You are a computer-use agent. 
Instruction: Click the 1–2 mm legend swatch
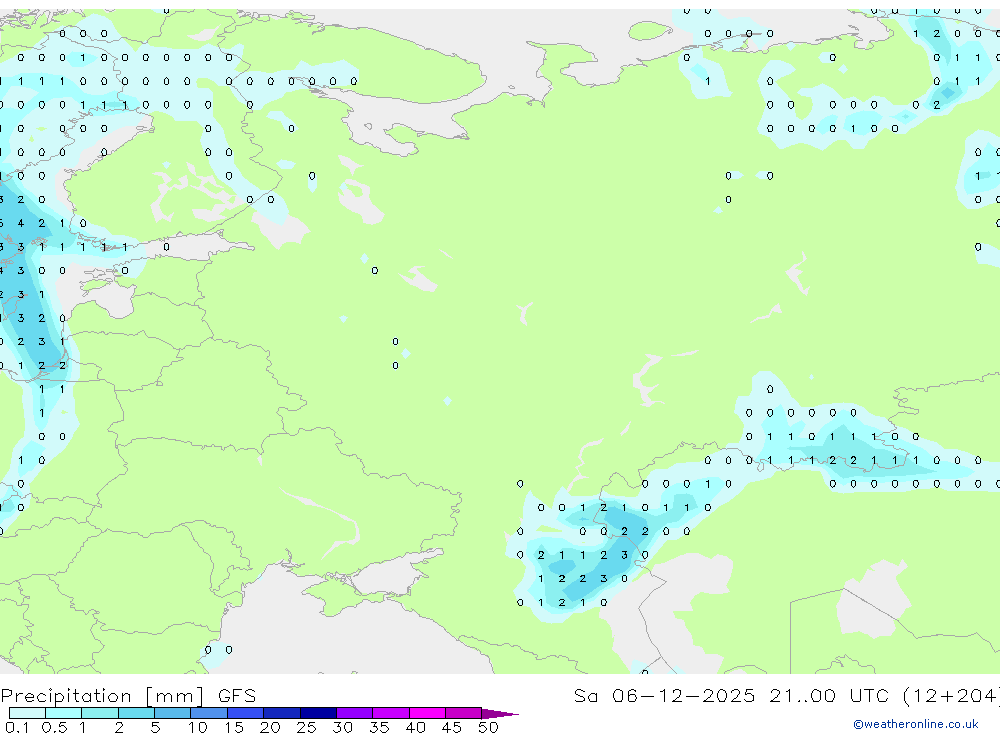(x=100, y=713)
